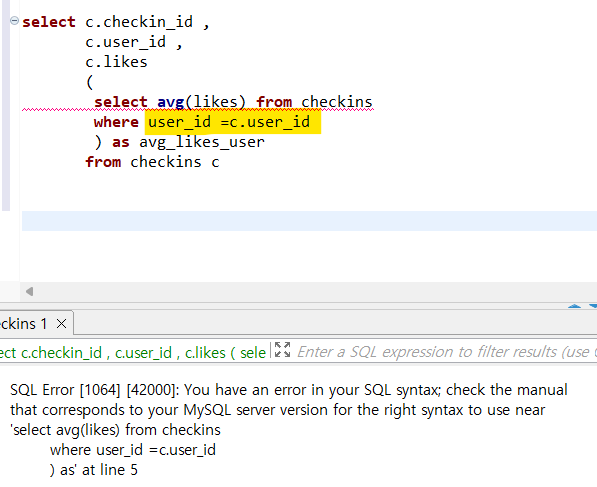Screen dimensions: 597x487
Task: Place cursor on the empty highlighted current line
Action: coord(309,221)
